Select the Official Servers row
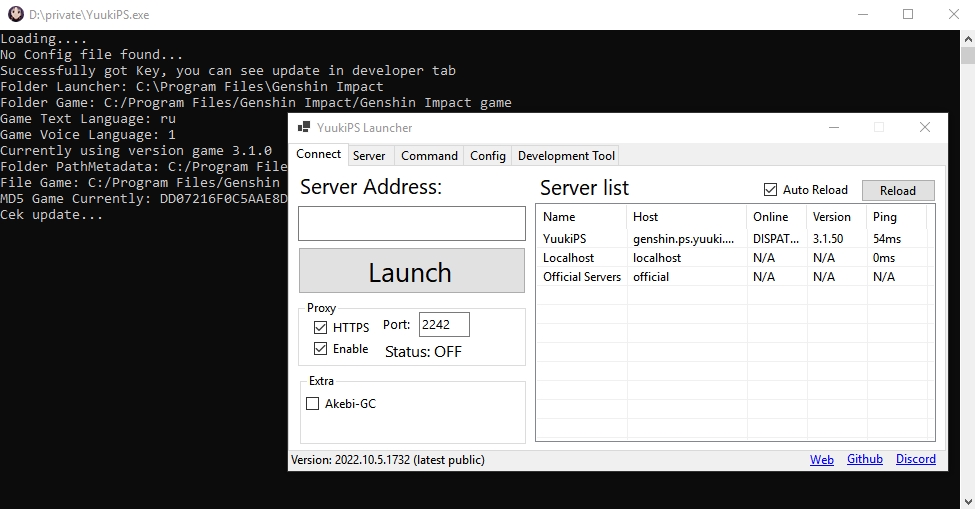The width and height of the screenshot is (975, 509). pos(735,277)
